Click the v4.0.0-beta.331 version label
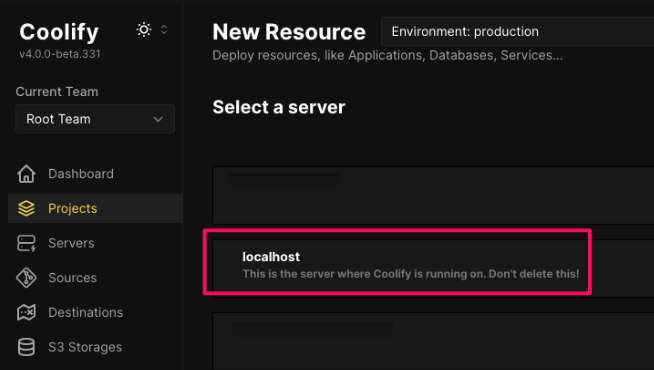Image resolution: width=654 pixels, height=370 pixels. (60, 54)
